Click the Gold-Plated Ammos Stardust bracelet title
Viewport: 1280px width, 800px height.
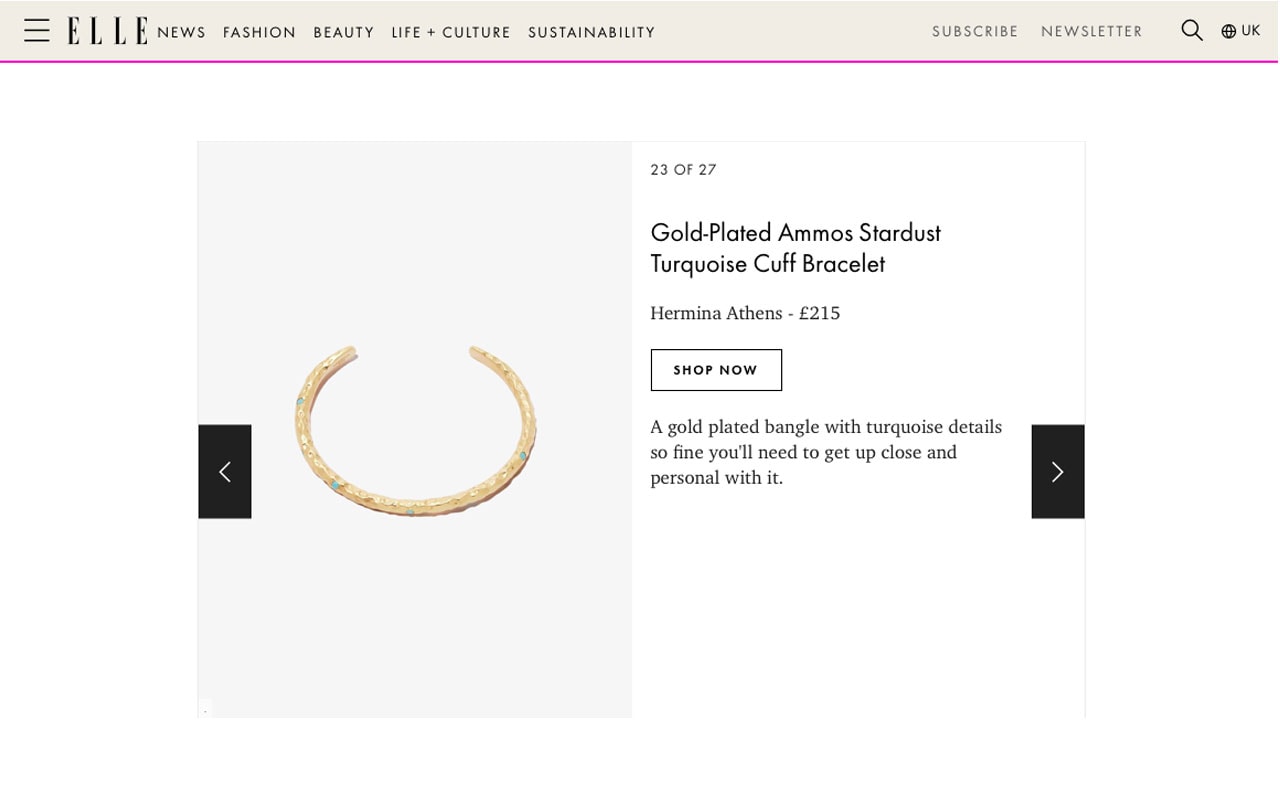point(795,248)
